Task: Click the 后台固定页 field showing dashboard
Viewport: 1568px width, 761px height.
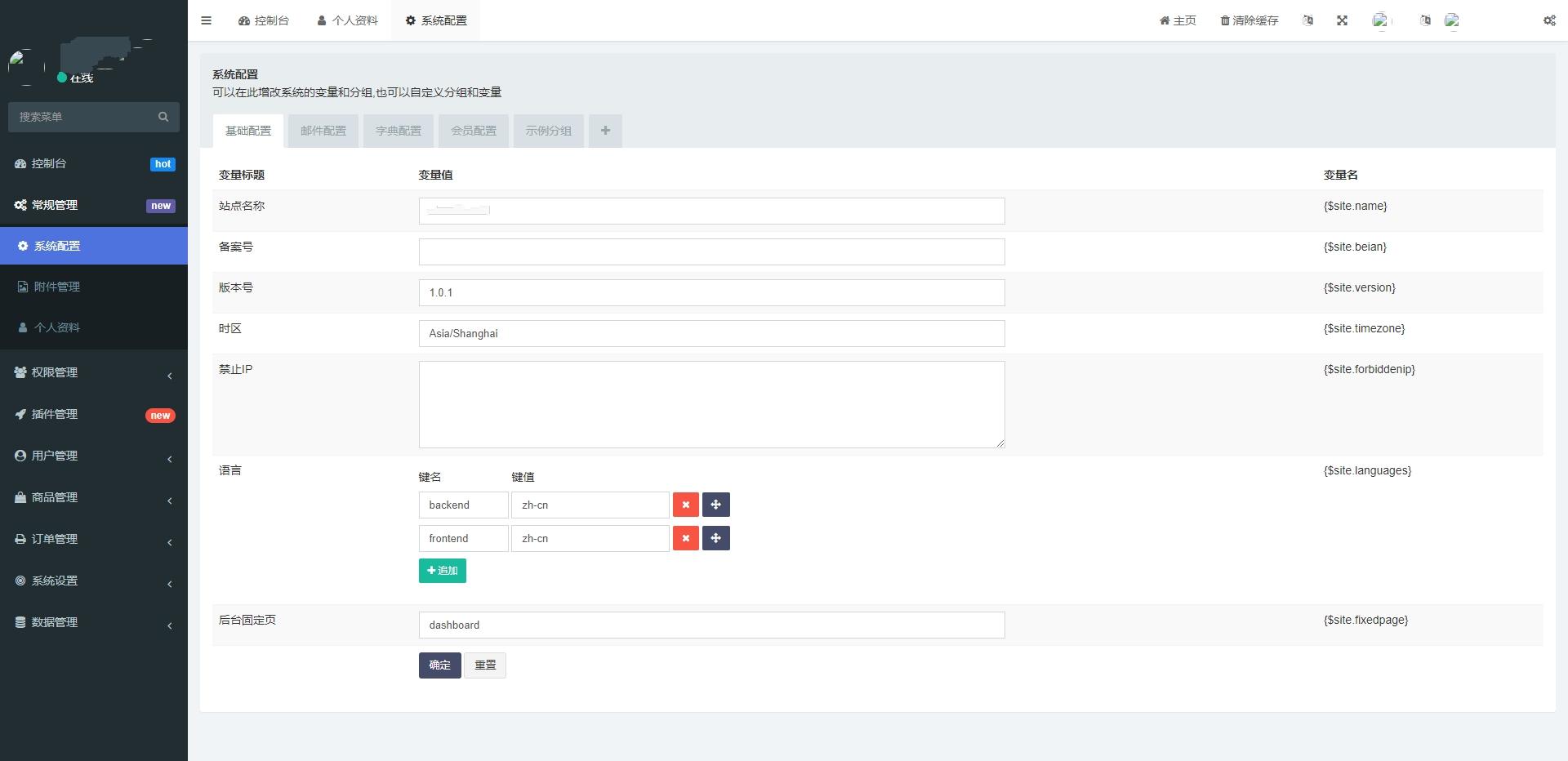Action: (x=712, y=625)
